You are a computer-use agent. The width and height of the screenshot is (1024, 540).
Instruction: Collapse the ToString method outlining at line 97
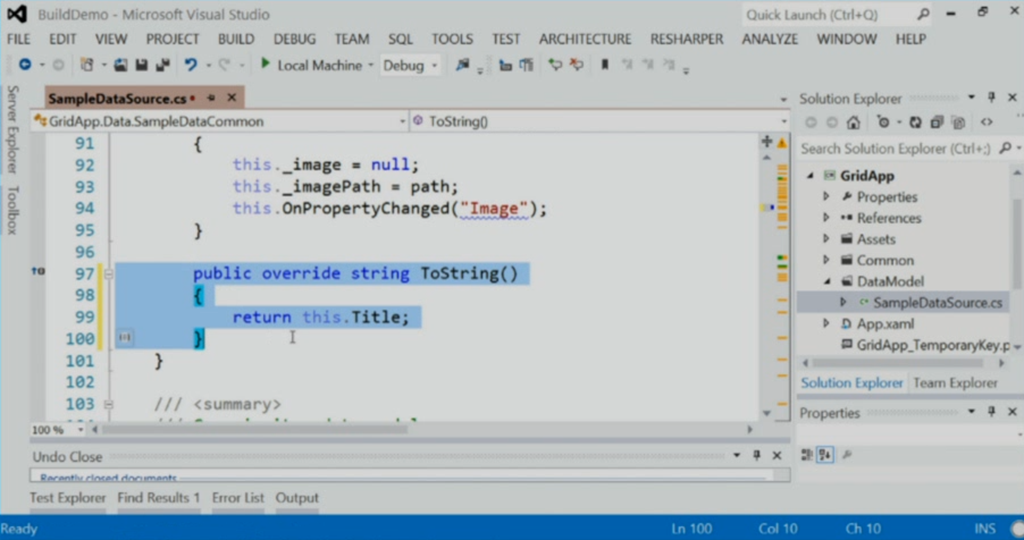point(108,274)
